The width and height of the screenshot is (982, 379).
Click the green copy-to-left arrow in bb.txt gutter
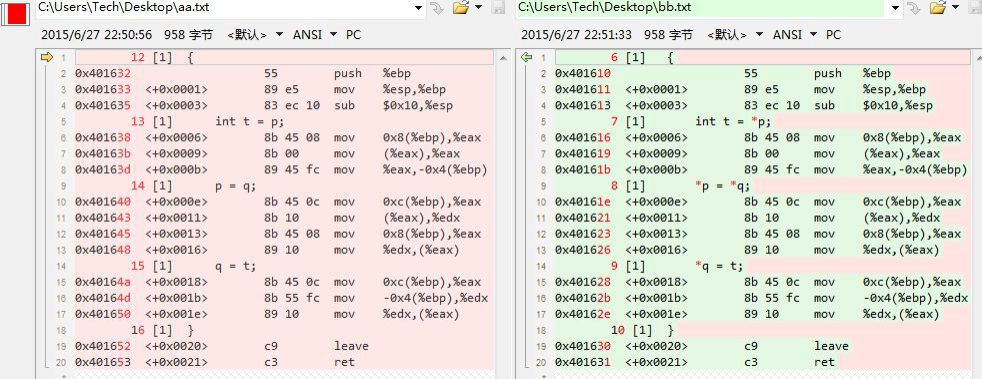(527, 58)
